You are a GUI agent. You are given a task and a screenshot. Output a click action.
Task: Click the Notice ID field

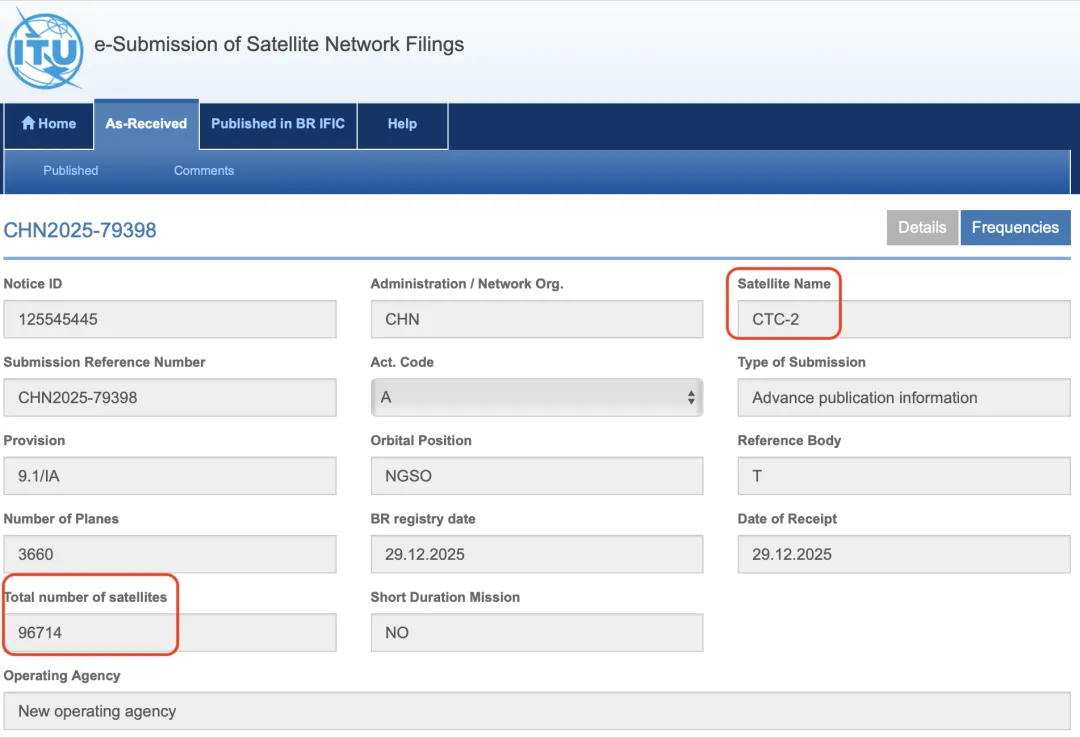coord(170,320)
